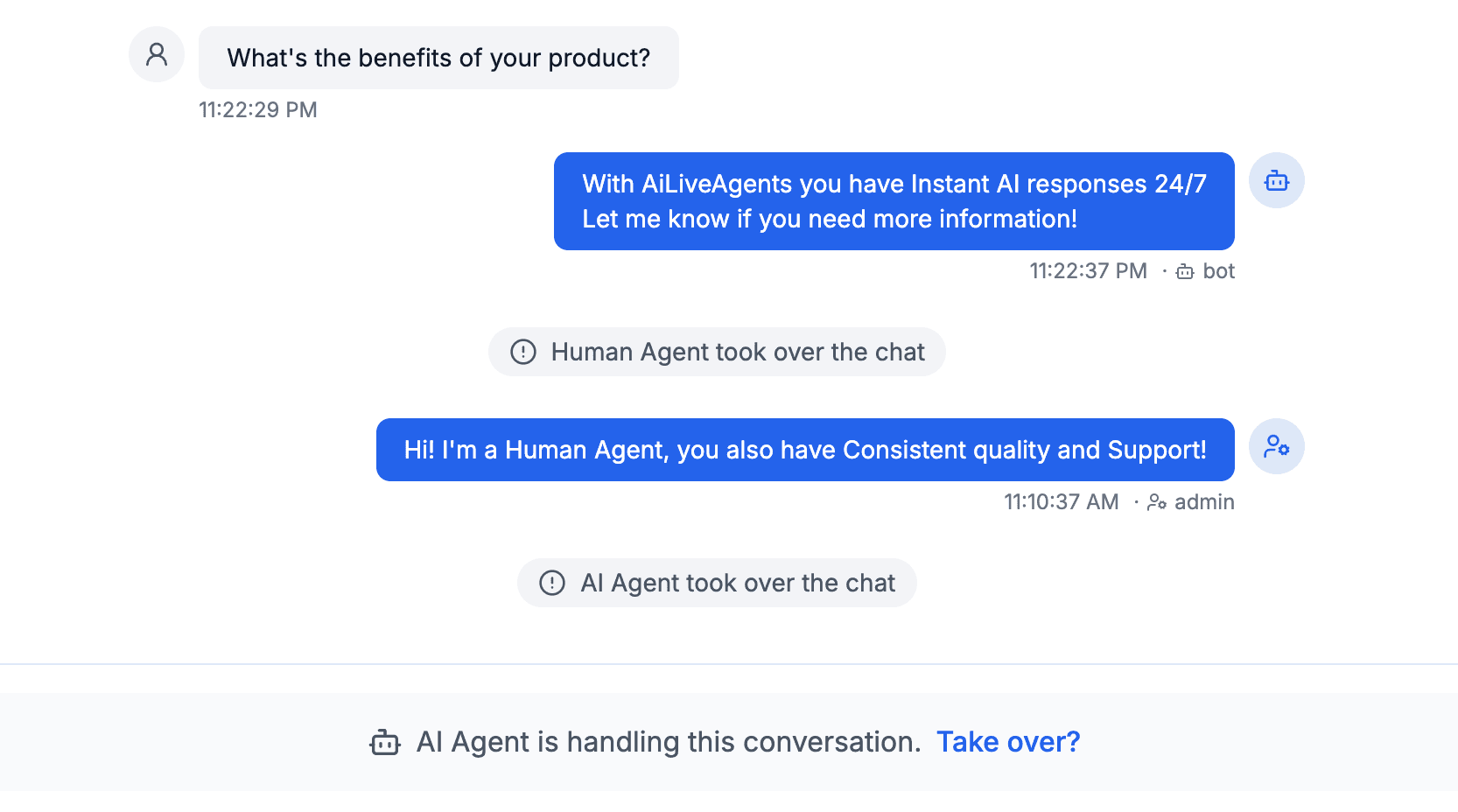The width and height of the screenshot is (1458, 812).
Task: Click the visitor user avatar icon
Action: click(x=157, y=54)
